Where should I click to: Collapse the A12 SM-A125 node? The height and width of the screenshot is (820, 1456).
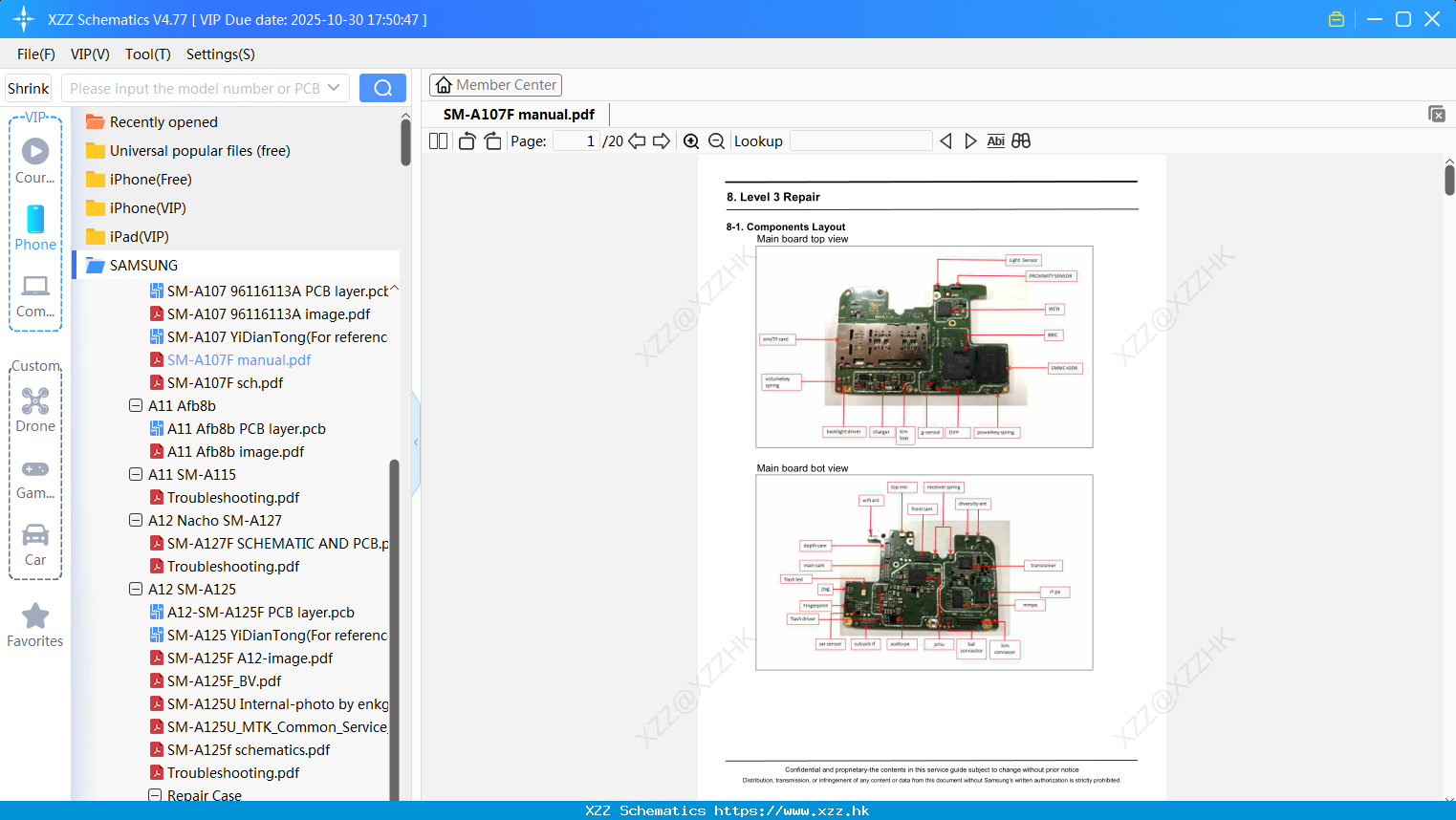[136, 589]
